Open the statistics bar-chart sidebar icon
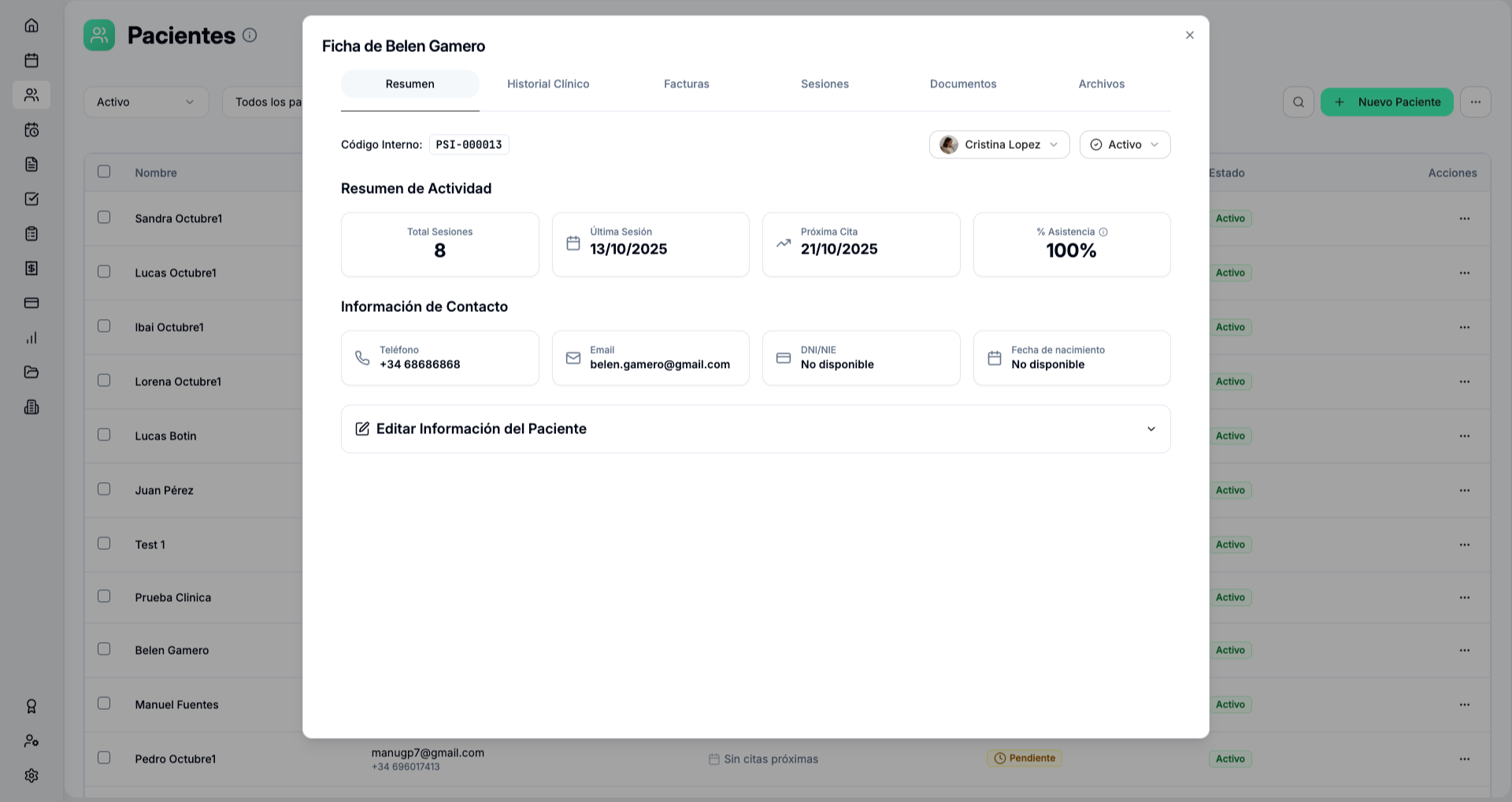 coord(31,337)
